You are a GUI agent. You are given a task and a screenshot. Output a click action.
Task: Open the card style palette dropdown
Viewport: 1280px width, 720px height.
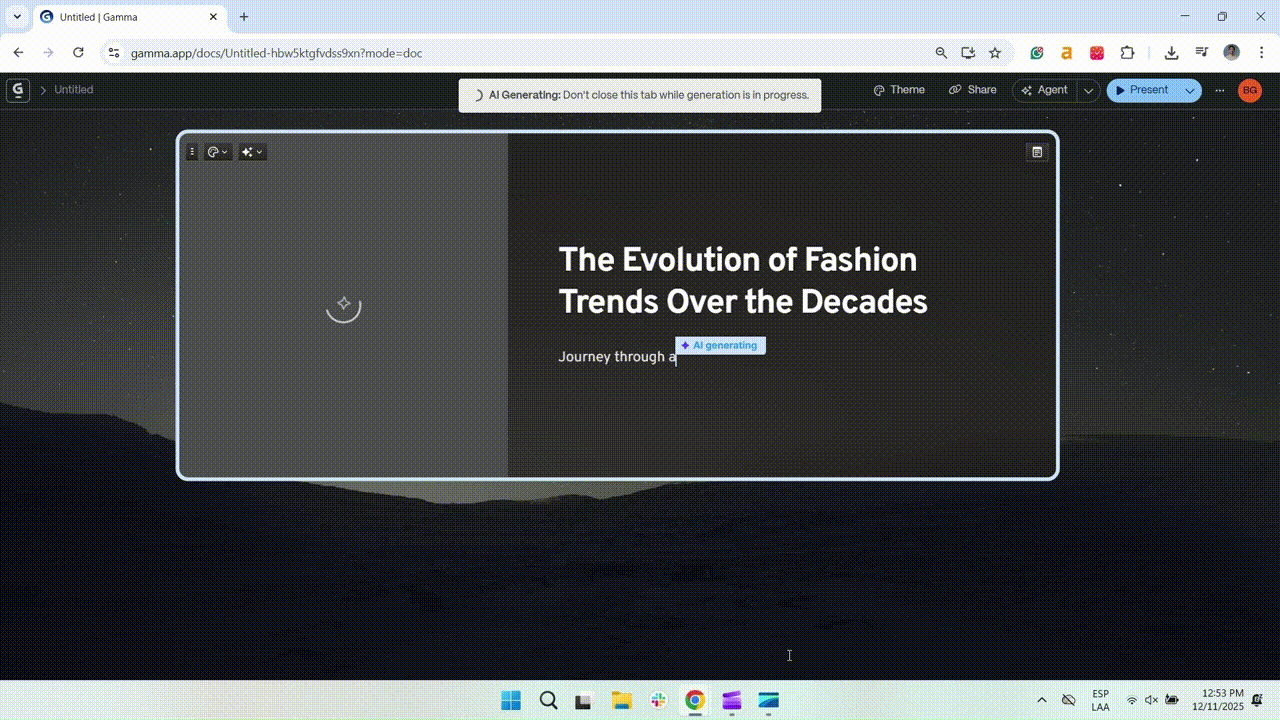click(x=217, y=152)
